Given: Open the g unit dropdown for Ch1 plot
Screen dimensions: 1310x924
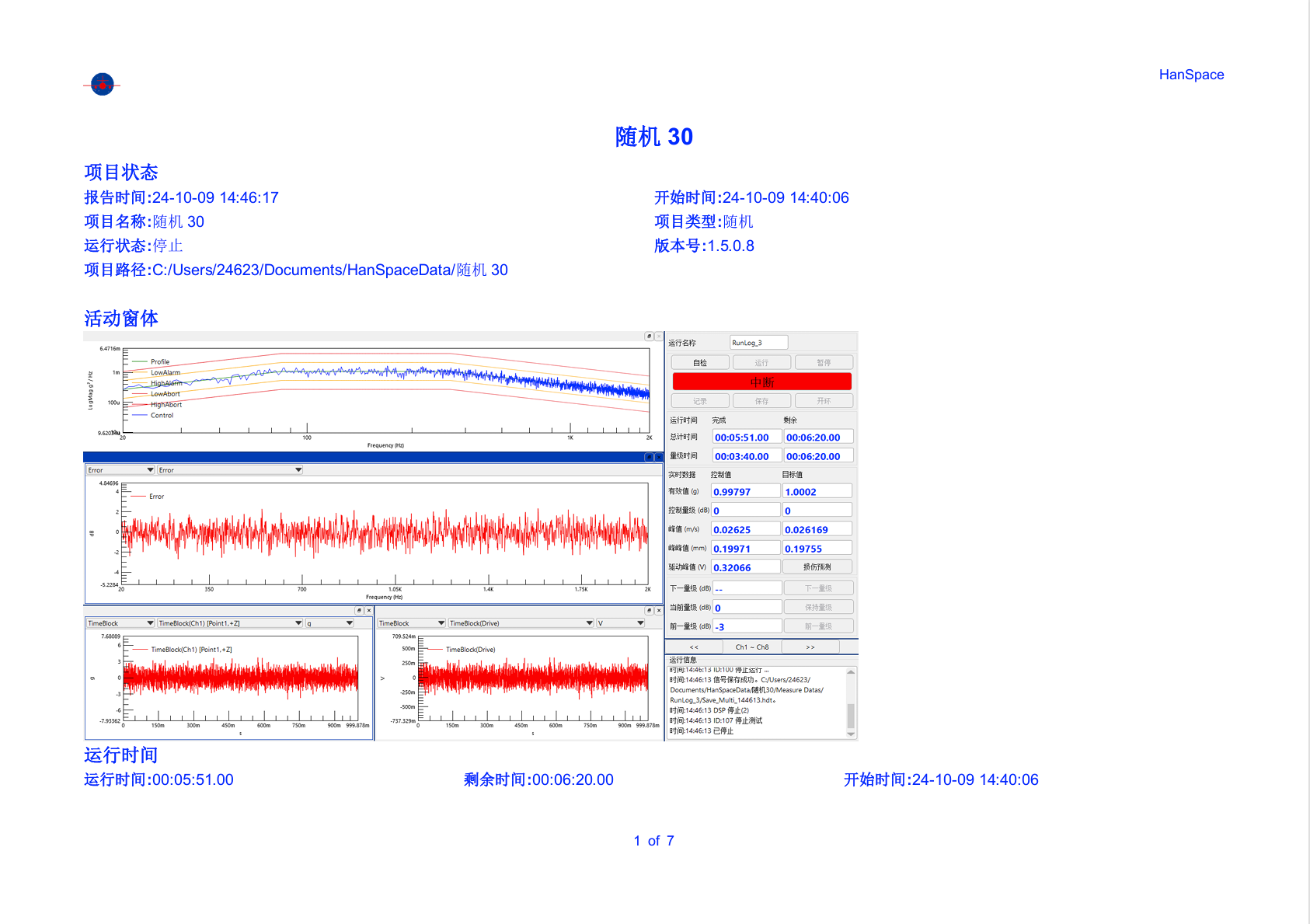Looking at the screenshot, I should pos(329,623).
